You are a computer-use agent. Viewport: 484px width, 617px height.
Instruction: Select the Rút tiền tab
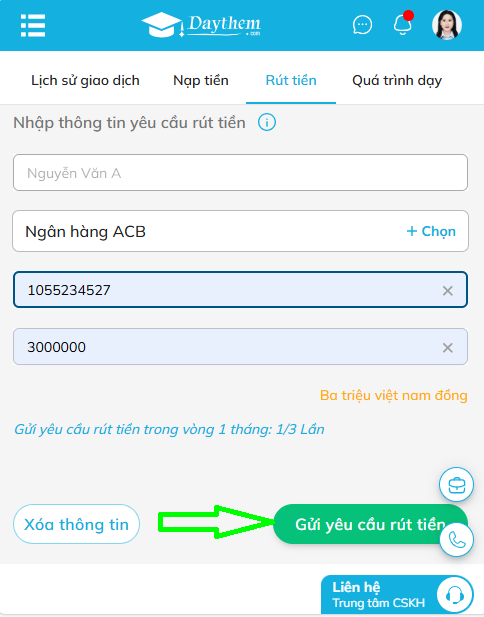pos(291,80)
